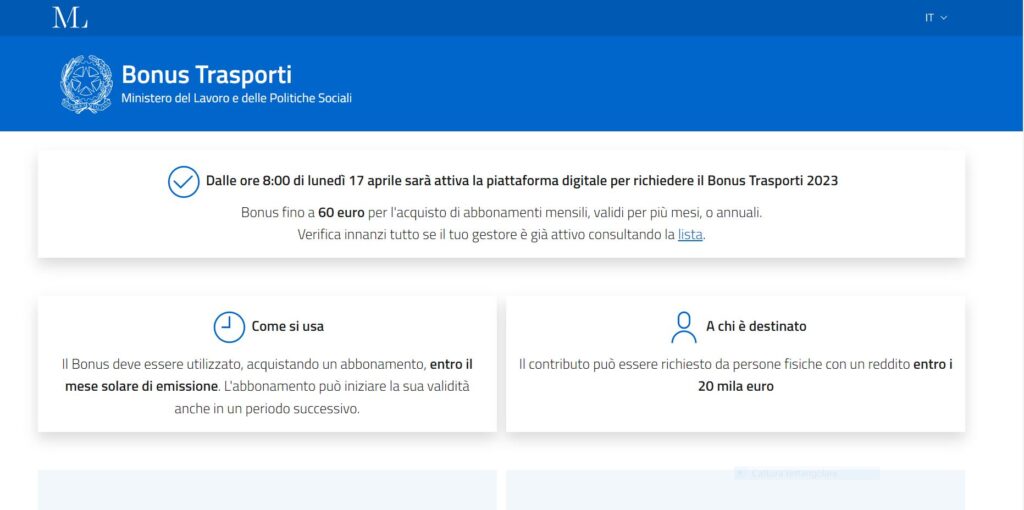This screenshot has width=1024, height=510.
Task: Open the 'lista' link of active operators
Action: point(690,234)
